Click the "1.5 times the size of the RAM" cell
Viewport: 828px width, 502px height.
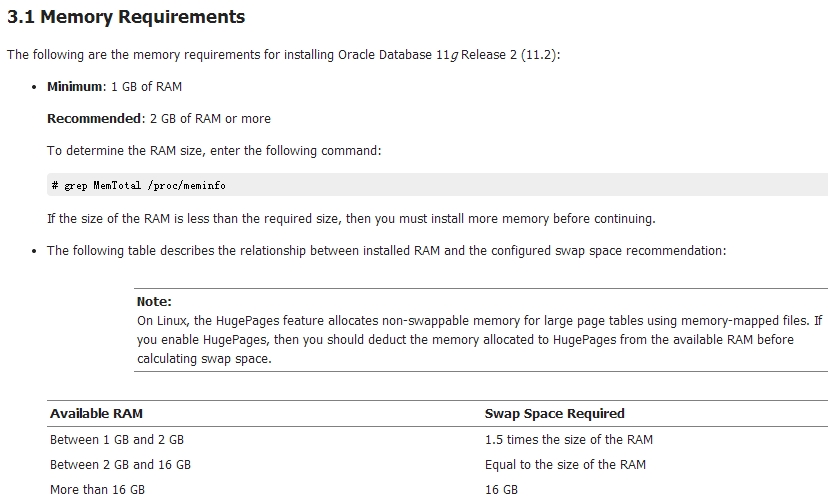pos(568,439)
